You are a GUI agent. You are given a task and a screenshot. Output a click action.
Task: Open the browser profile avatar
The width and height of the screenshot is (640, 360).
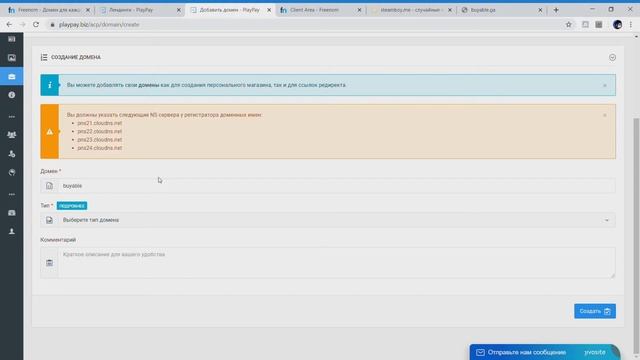pos(618,24)
